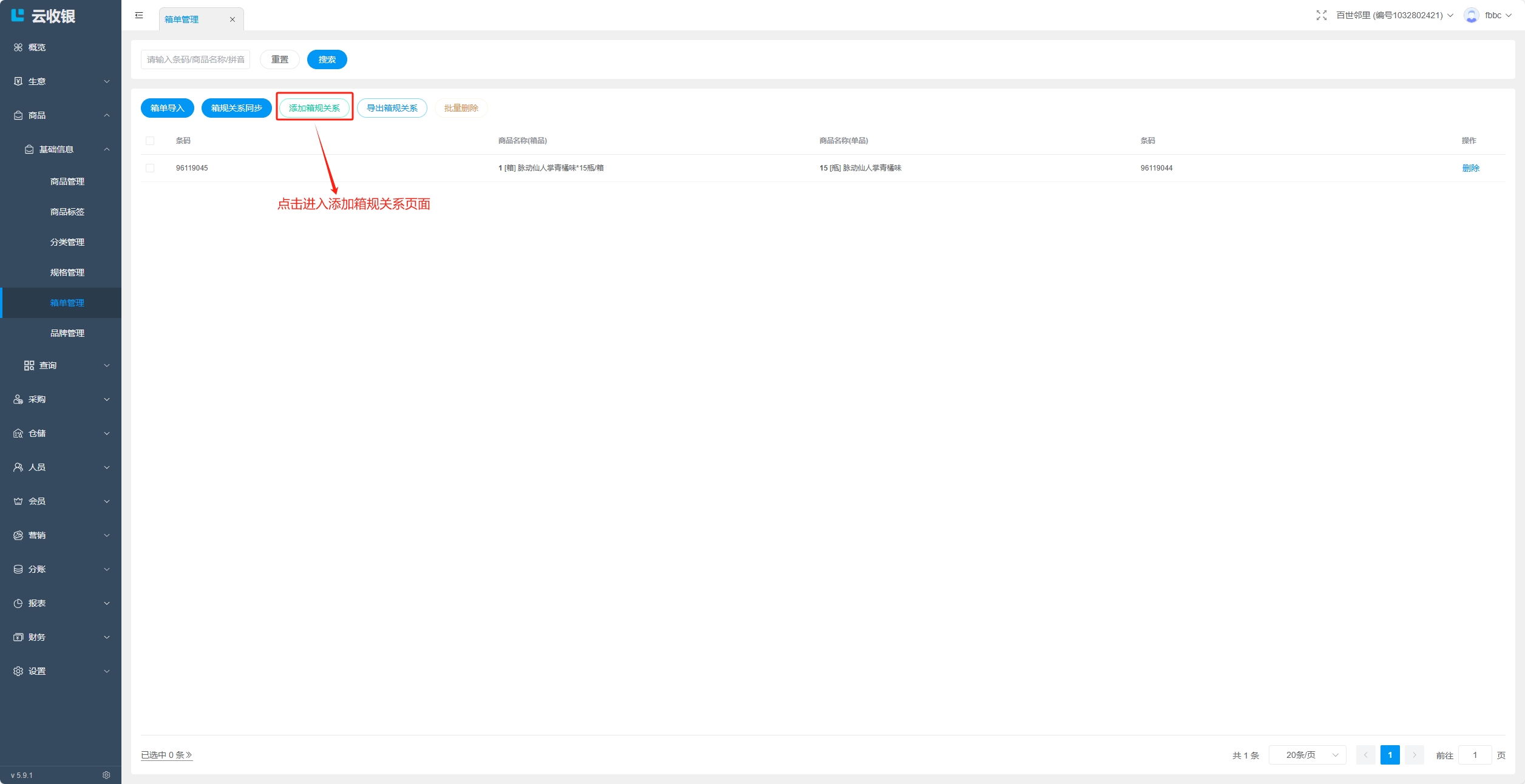Open the 20条/页 page size dropdown
This screenshot has width=1525, height=784.
[x=1307, y=755]
